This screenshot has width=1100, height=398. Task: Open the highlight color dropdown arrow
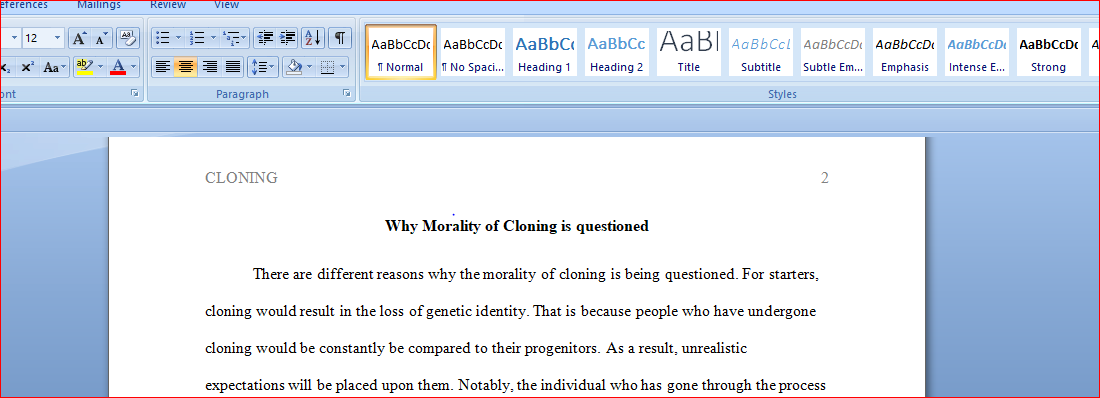click(x=100, y=67)
